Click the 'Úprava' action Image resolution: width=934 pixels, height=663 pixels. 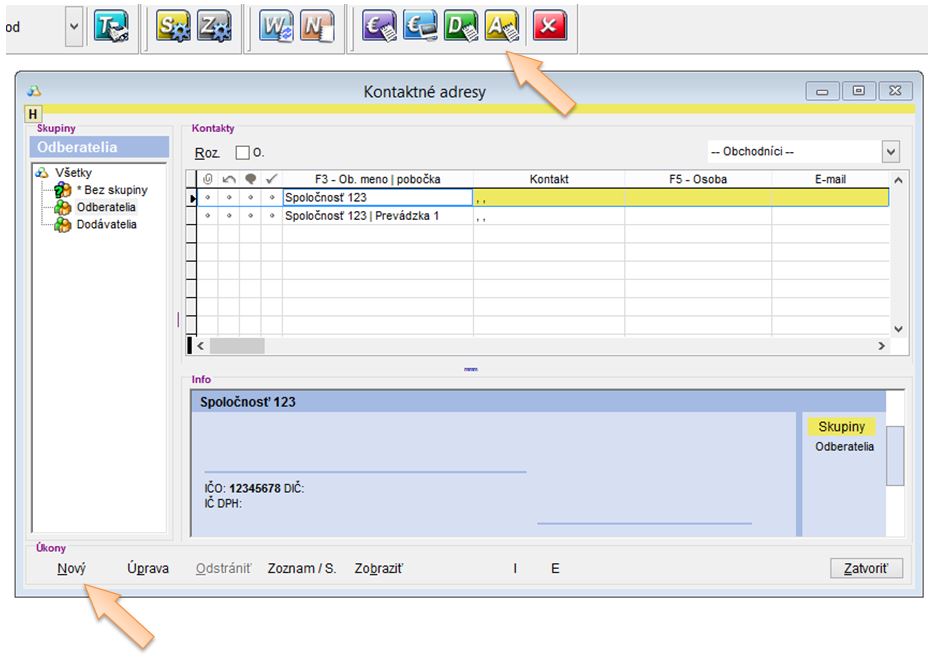(148, 569)
